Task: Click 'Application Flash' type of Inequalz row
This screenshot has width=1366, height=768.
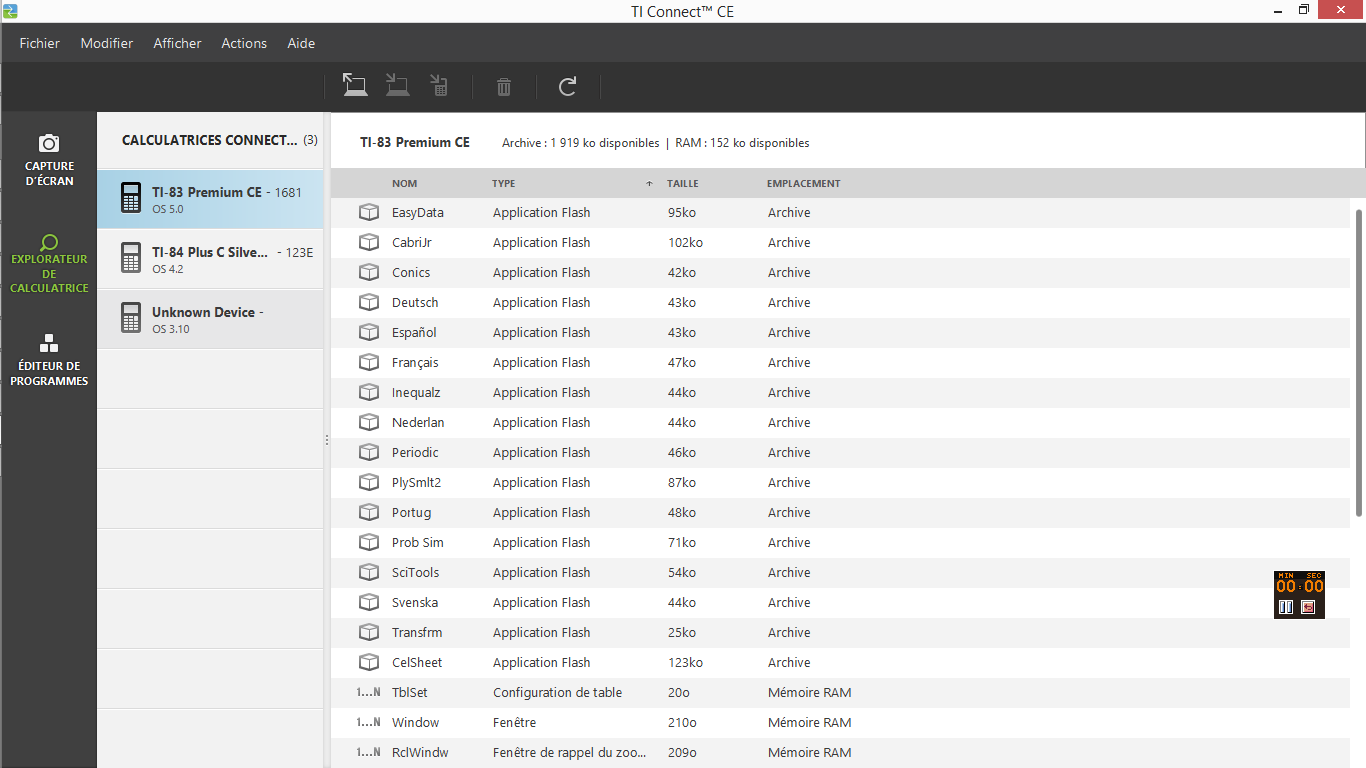Action: [542, 392]
